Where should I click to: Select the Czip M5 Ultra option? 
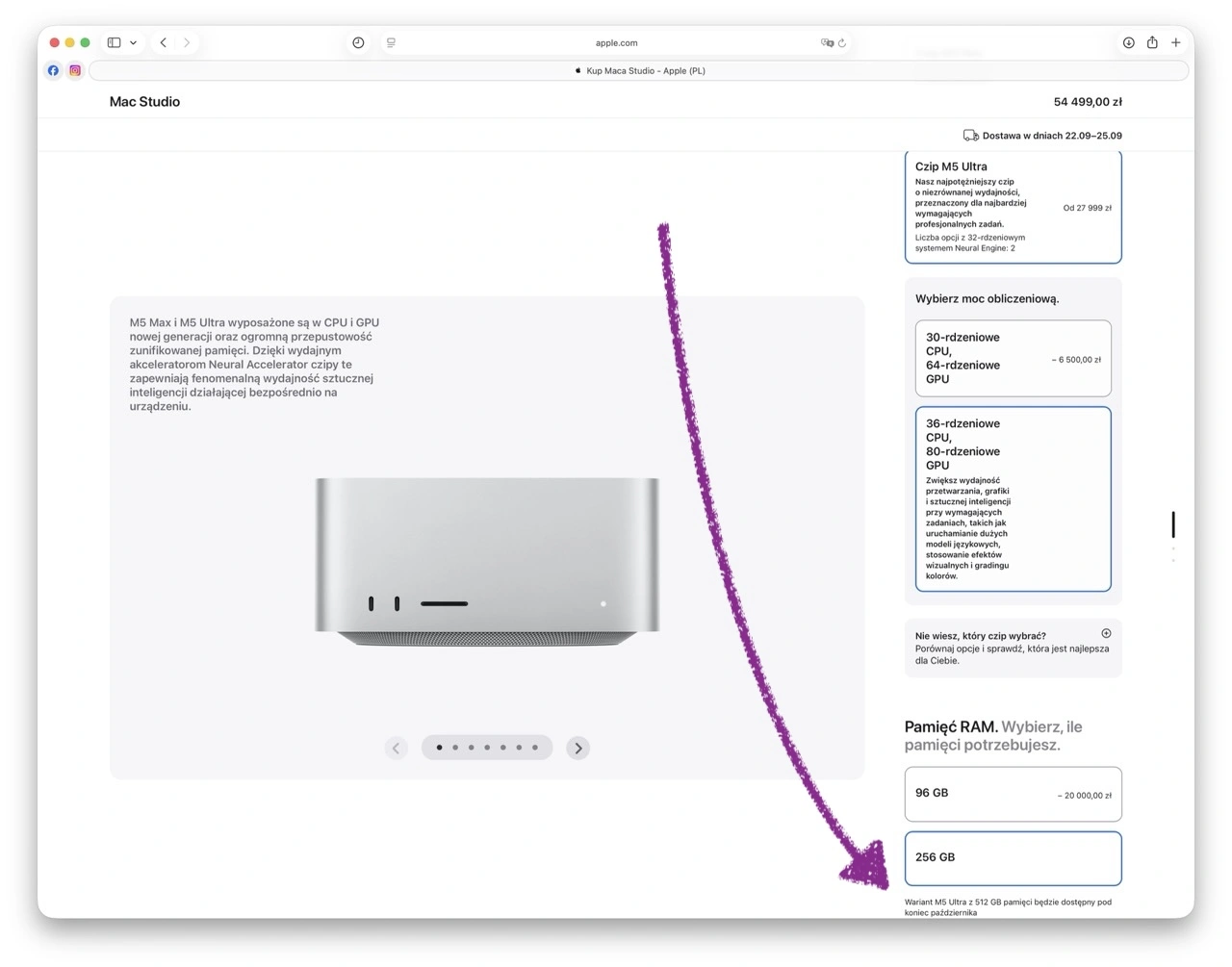point(1013,206)
